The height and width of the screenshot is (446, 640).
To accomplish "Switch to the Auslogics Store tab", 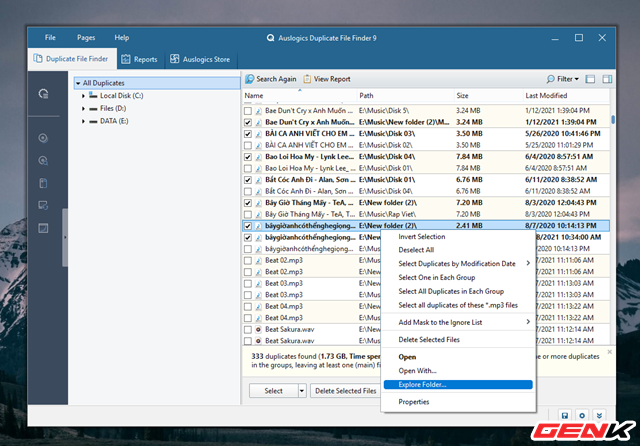I will [x=200, y=59].
